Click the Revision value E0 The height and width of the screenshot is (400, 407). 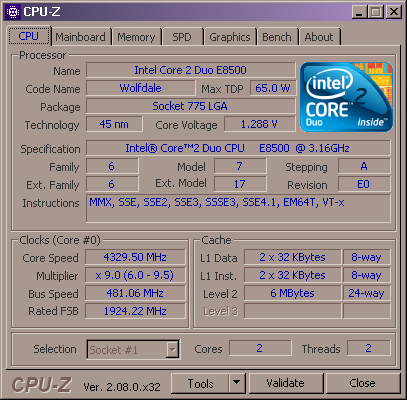click(x=364, y=184)
